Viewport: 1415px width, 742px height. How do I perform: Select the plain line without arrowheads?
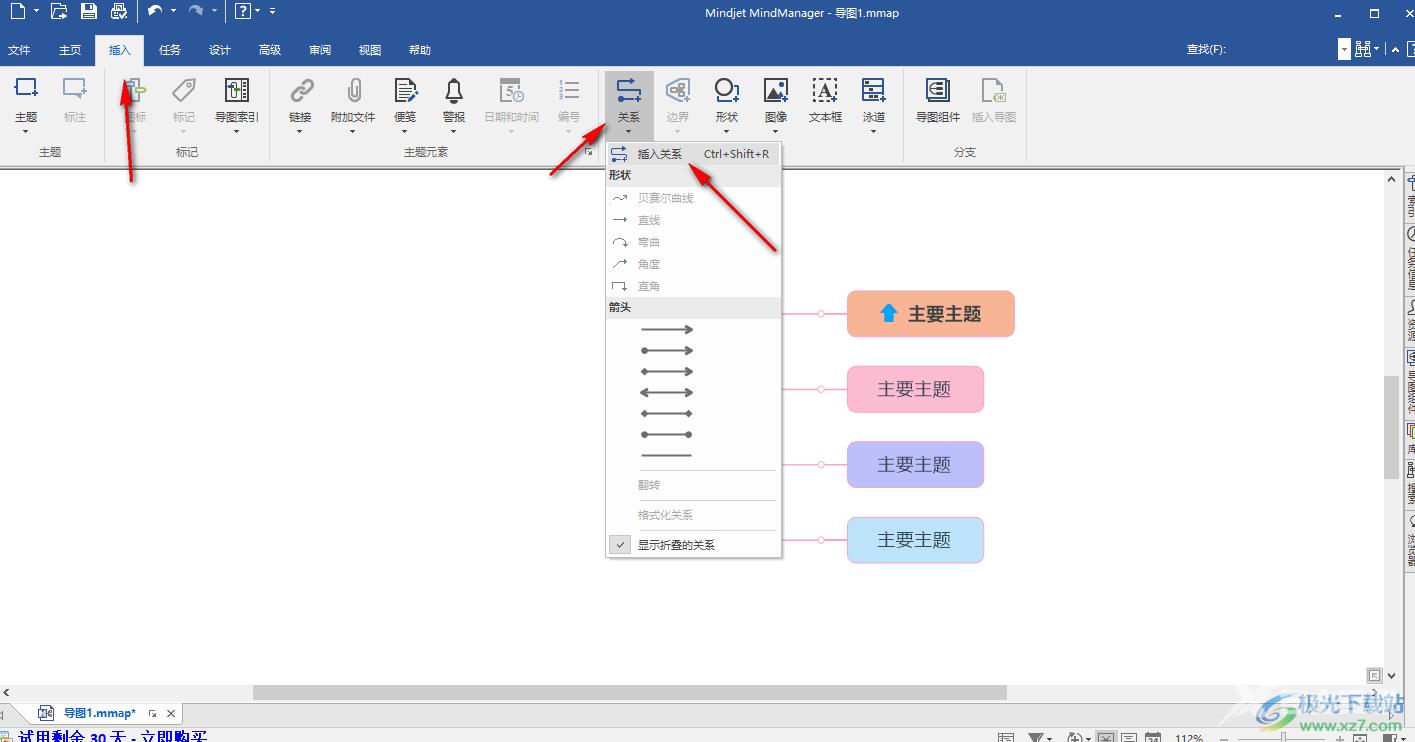pyautogui.click(x=667, y=455)
